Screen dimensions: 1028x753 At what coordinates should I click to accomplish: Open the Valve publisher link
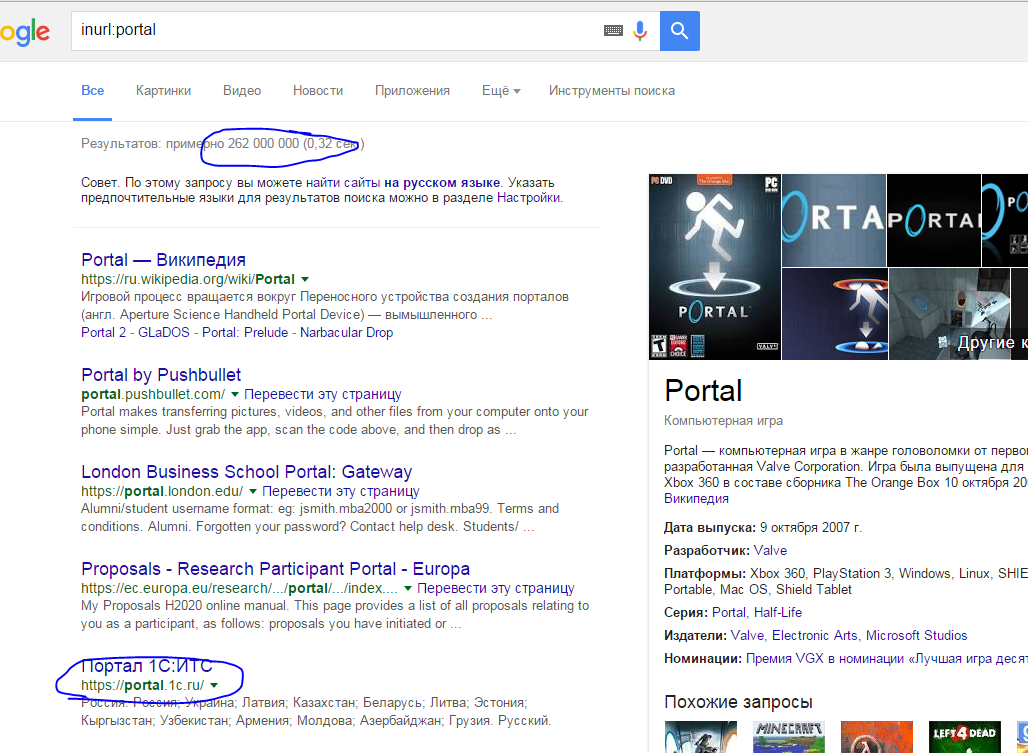747,635
